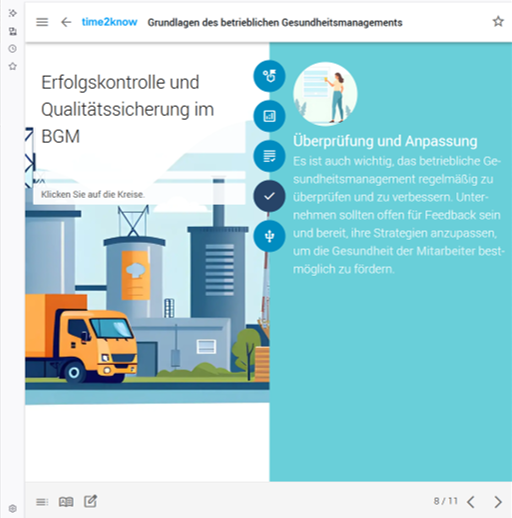Go back with the left arrow
The height and width of the screenshot is (518, 512).
66,22
